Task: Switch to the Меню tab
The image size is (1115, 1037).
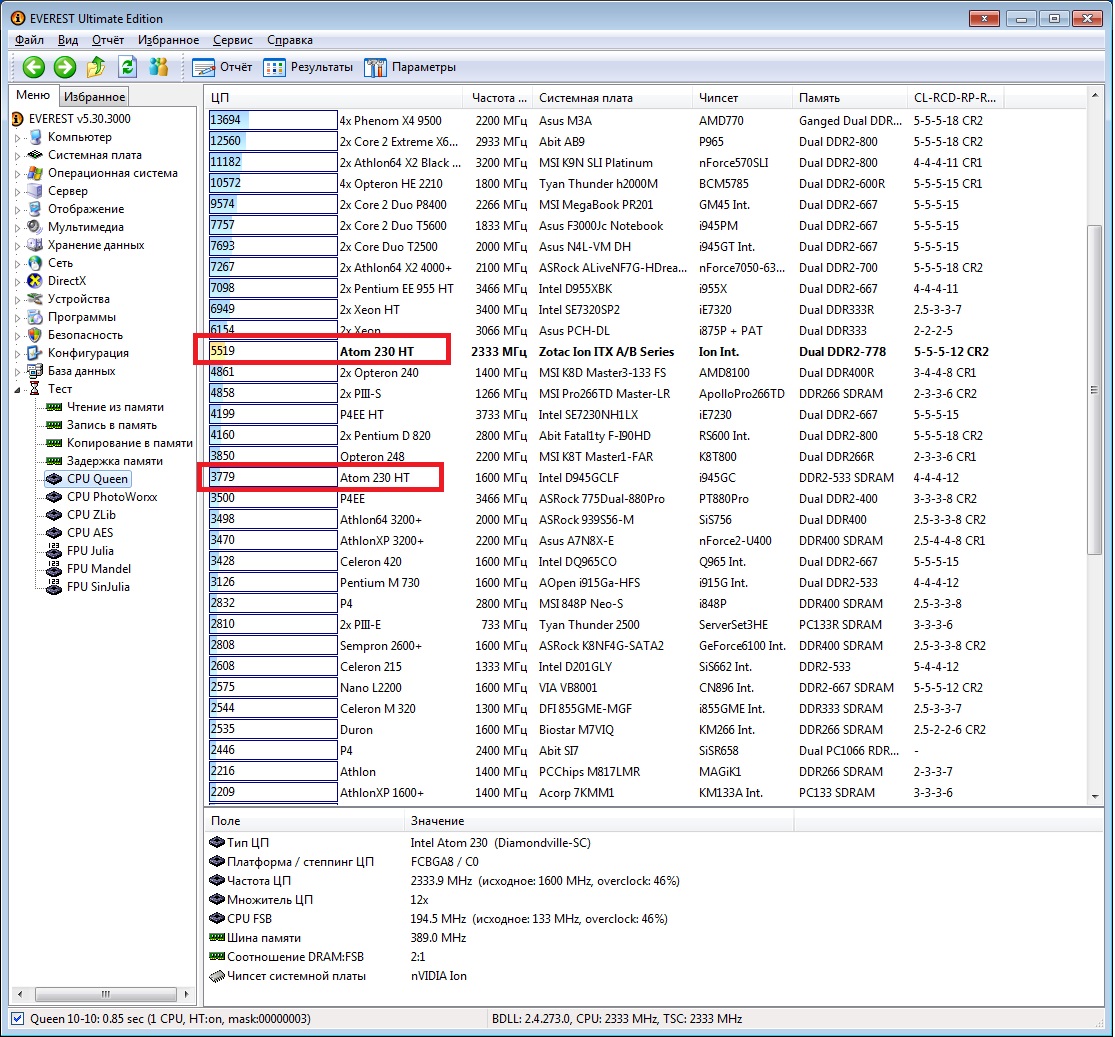Action: pyautogui.click(x=33, y=95)
